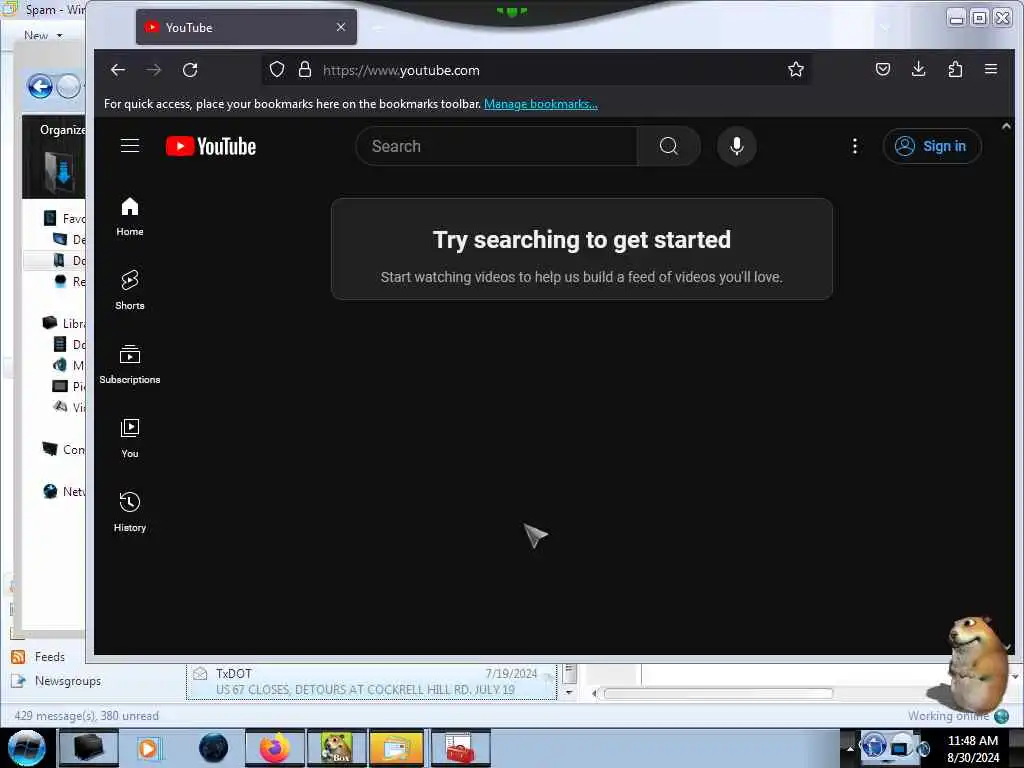Click the YouTube logo

point(210,146)
